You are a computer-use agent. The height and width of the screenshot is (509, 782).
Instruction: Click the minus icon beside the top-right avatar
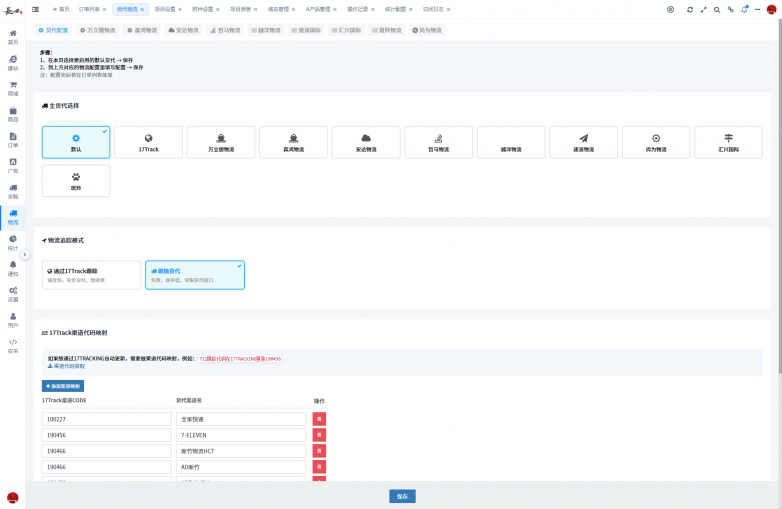758,9
